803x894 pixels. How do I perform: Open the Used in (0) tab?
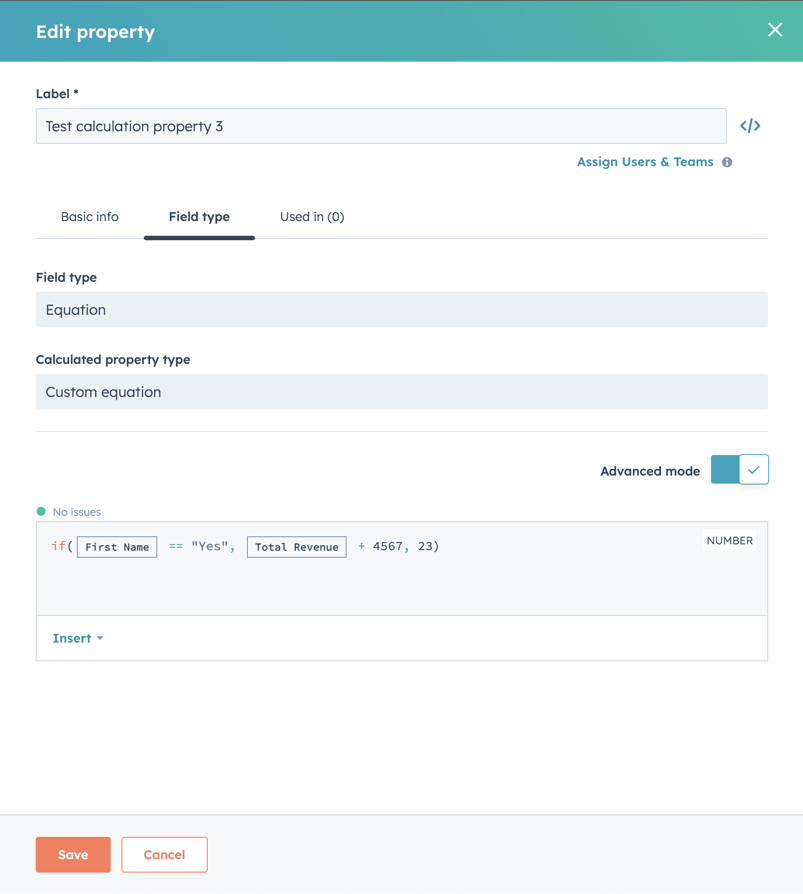[x=312, y=216]
